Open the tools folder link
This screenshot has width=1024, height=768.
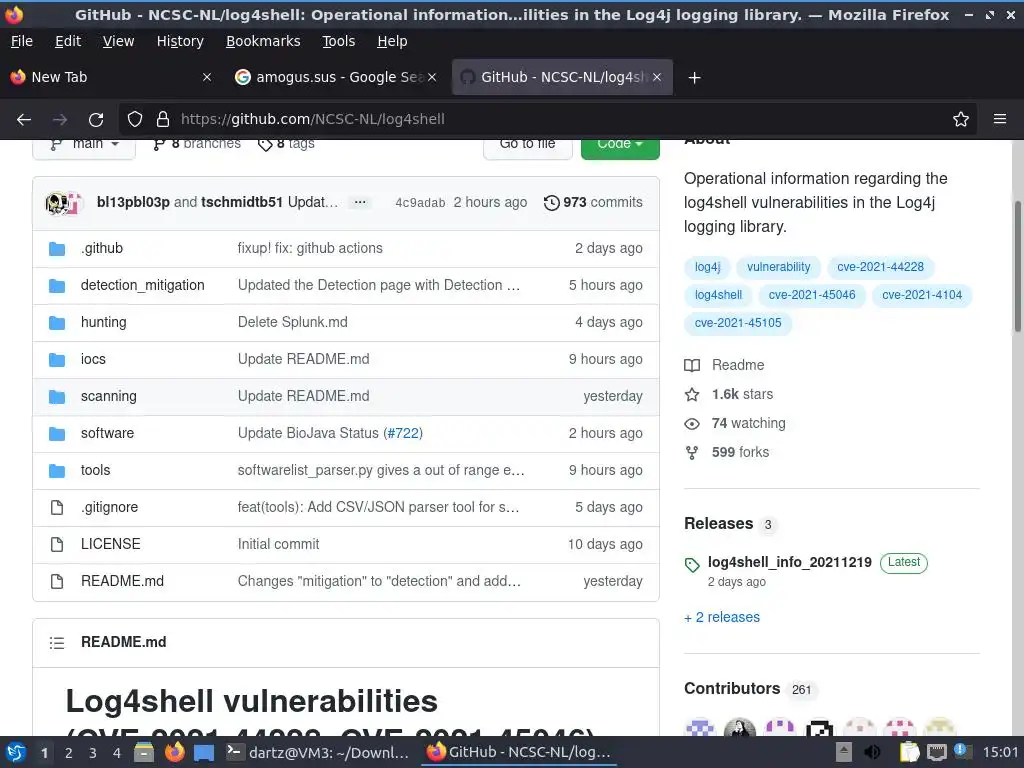(95, 470)
